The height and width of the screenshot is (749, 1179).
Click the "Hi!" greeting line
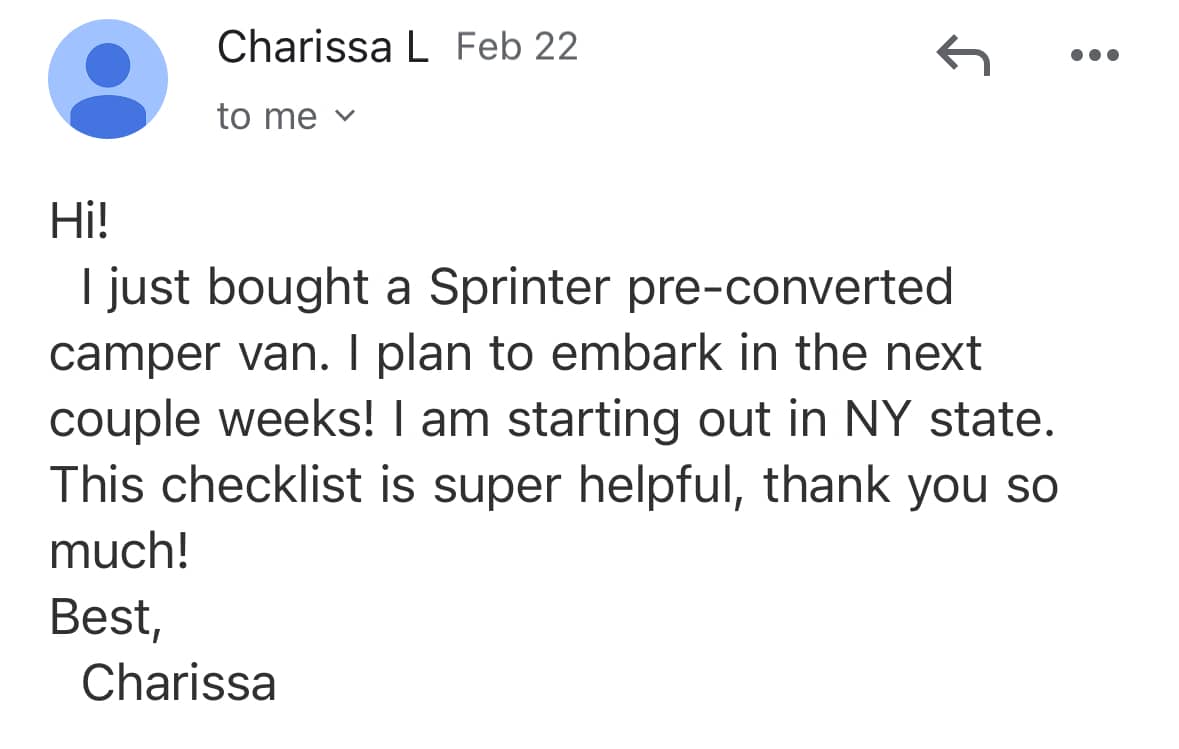point(78,222)
